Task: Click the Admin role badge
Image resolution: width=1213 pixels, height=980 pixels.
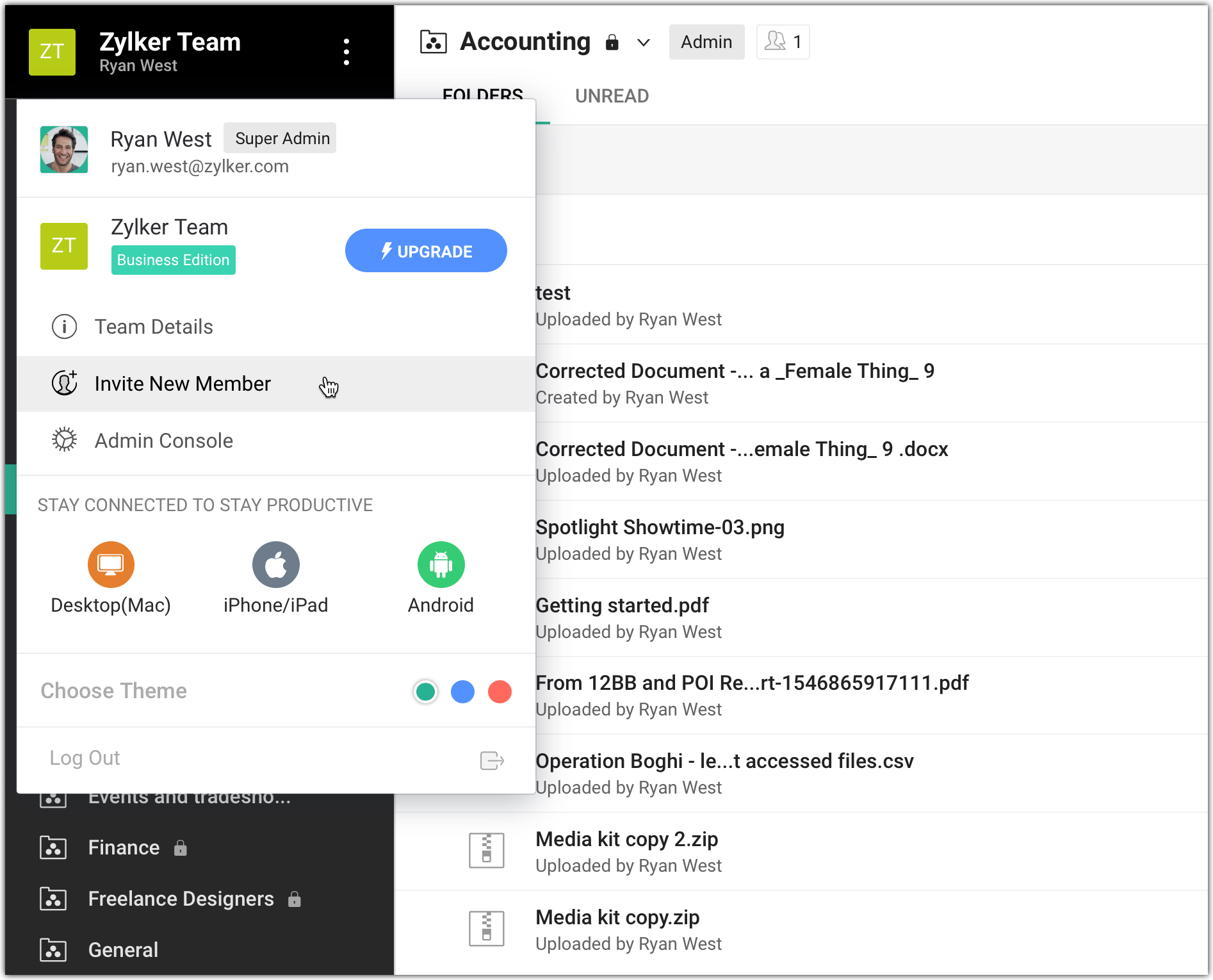Action: 706,42
